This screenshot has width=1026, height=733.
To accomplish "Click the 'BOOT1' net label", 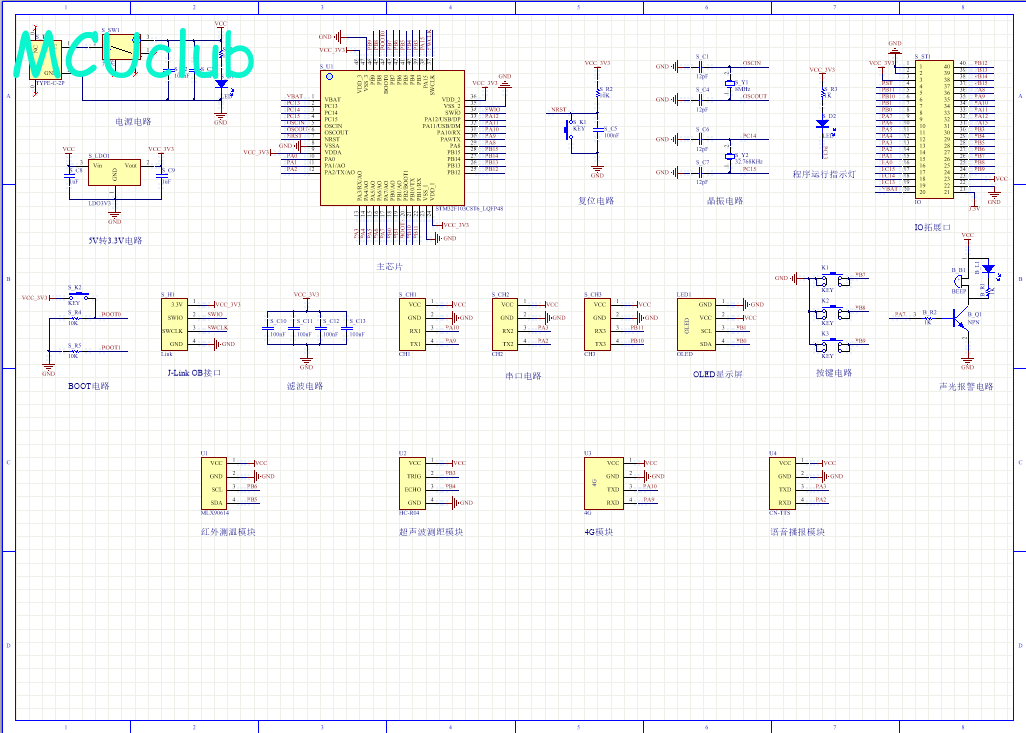I will click(111, 348).
